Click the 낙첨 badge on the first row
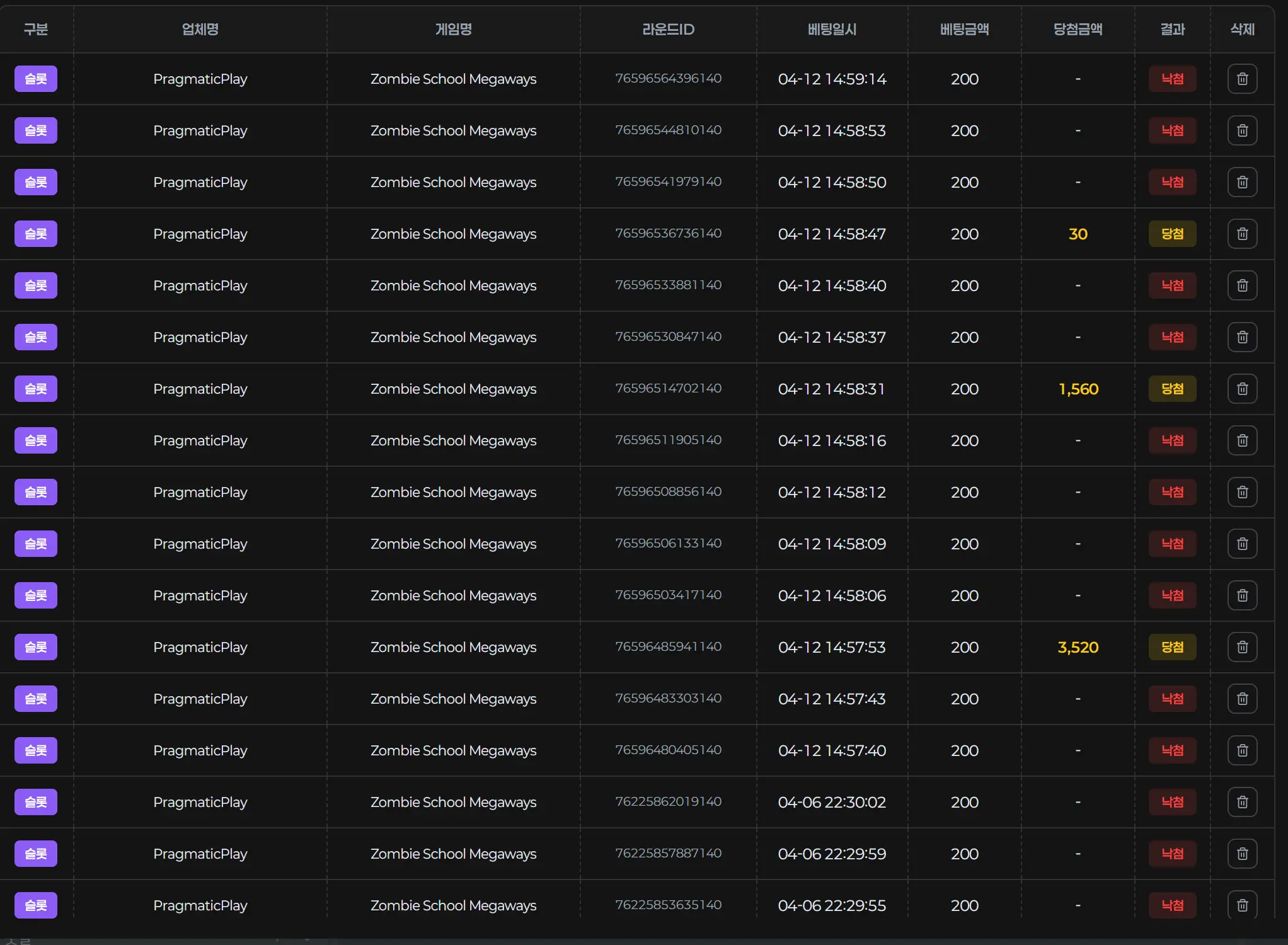Viewport: 1288px width, 945px height. 1172,79
